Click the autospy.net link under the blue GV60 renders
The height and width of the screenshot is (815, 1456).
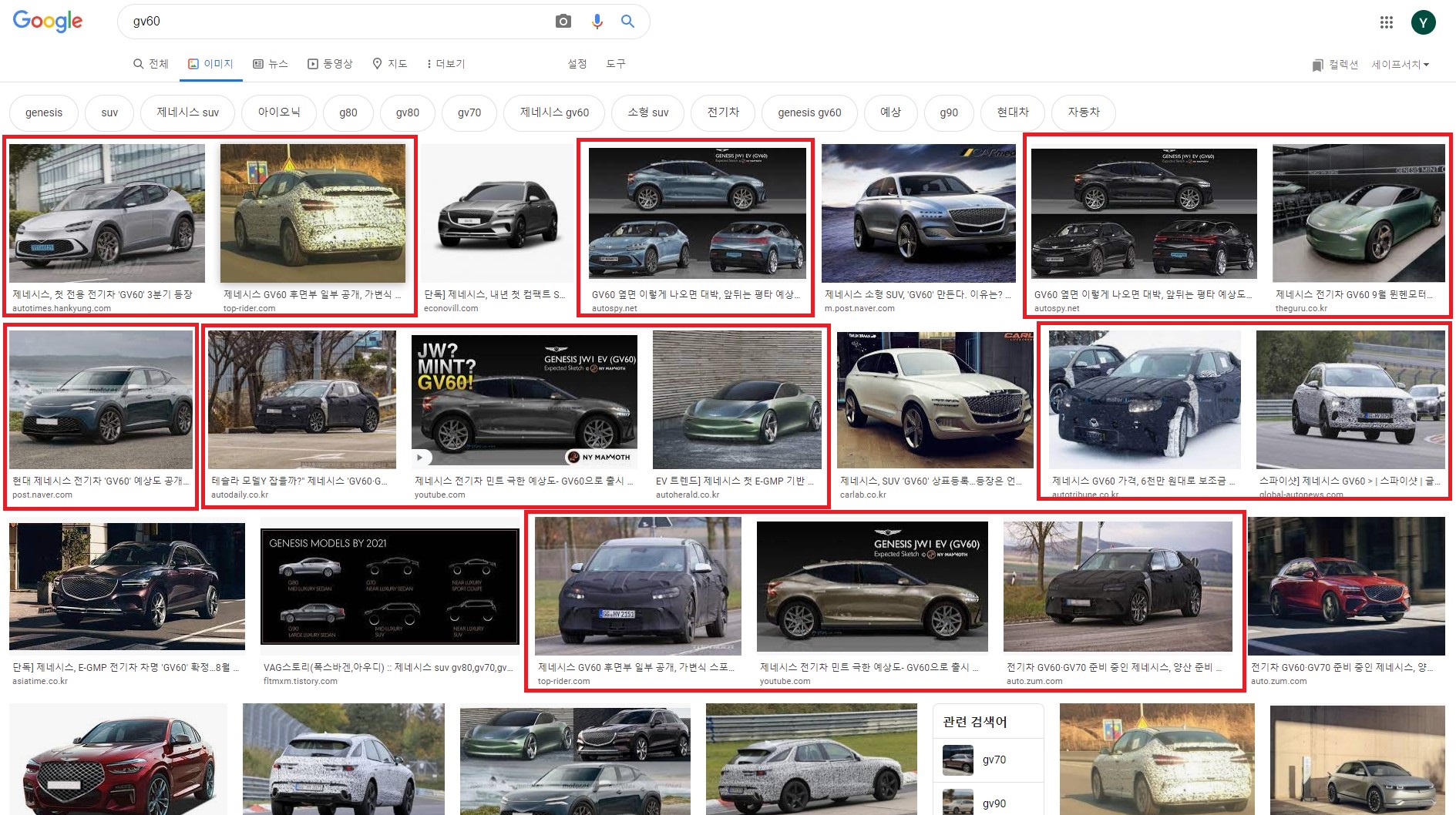coord(614,308)
